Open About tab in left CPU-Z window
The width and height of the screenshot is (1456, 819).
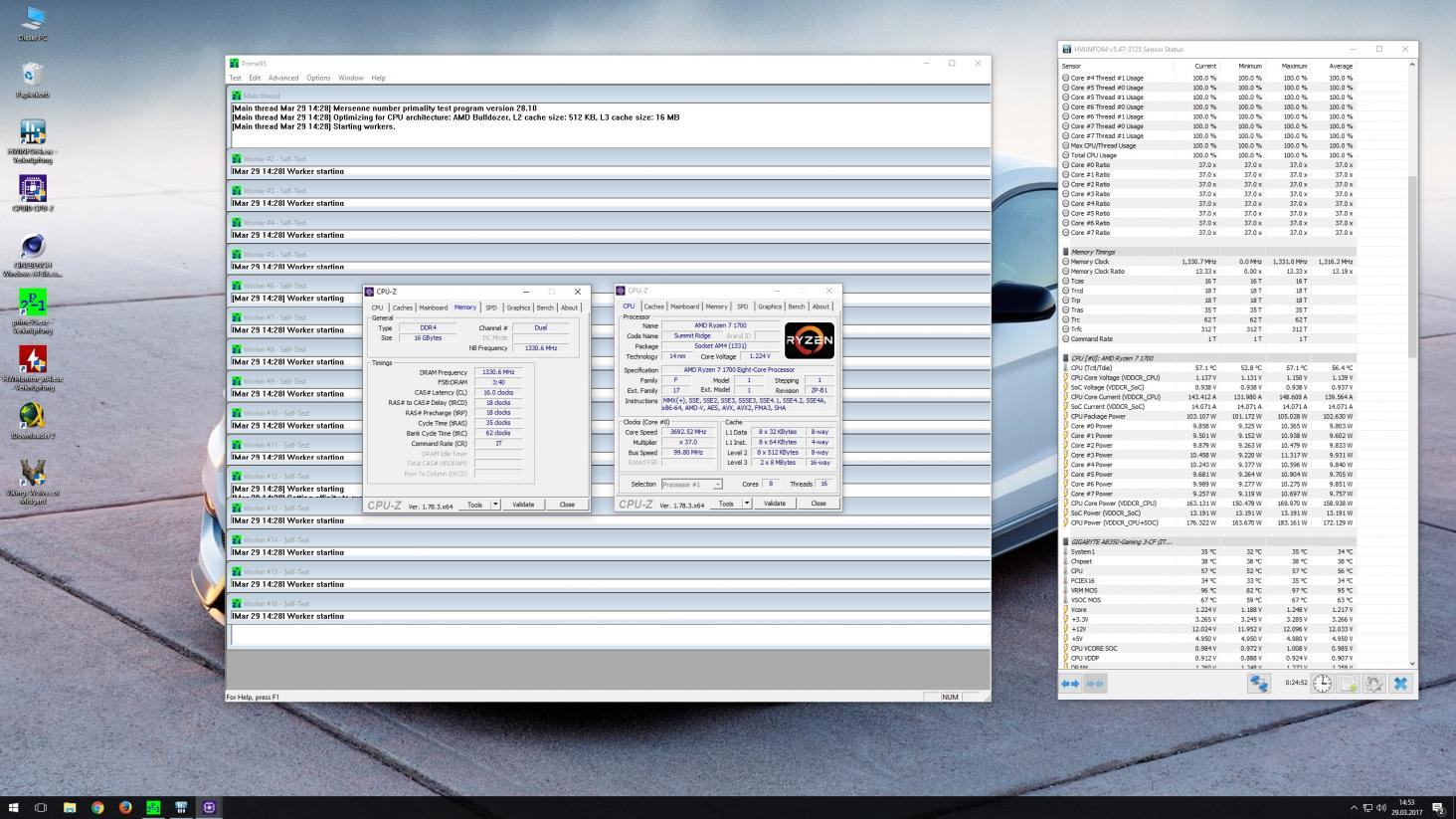[569, 307]
